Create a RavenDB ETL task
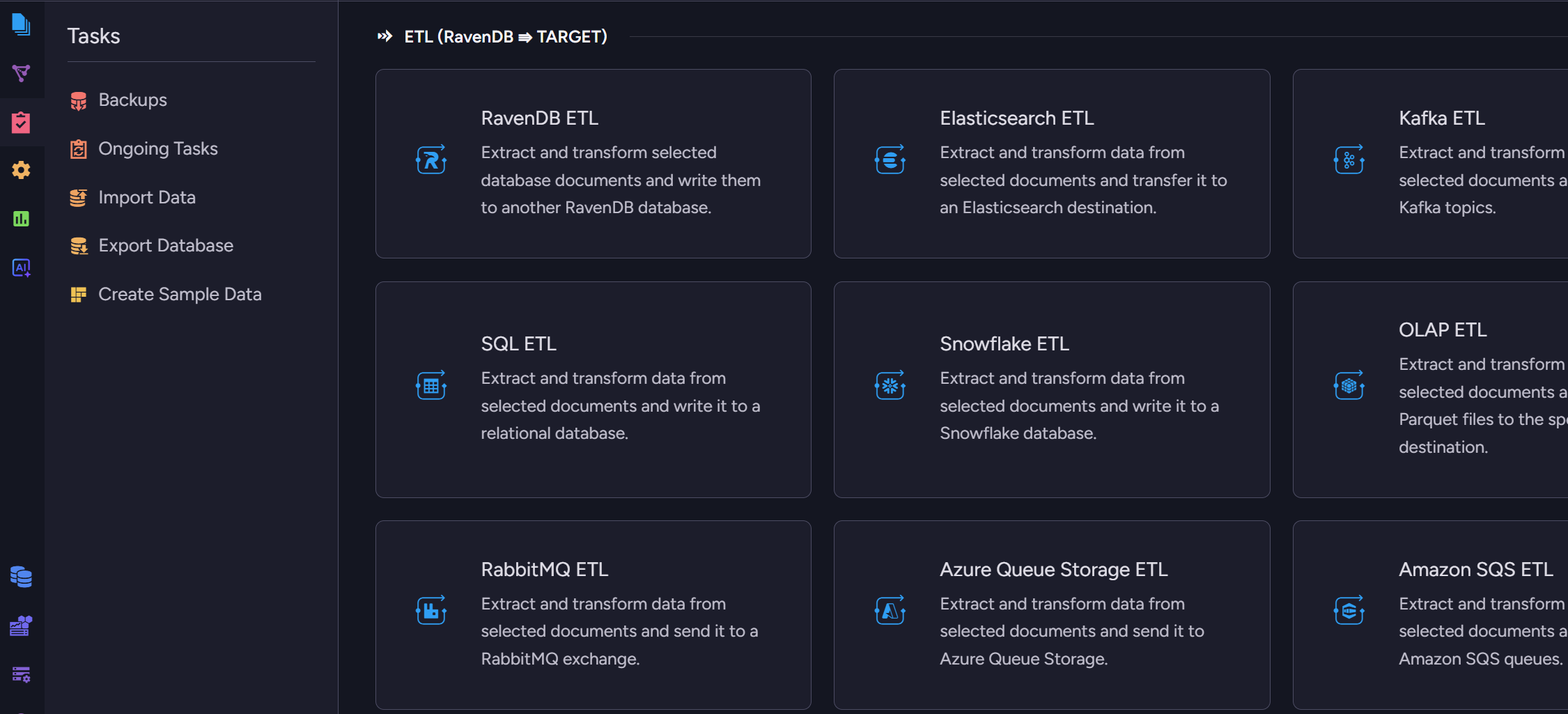Viewport: 1568px width, 714px height. [x=593, y=164]
